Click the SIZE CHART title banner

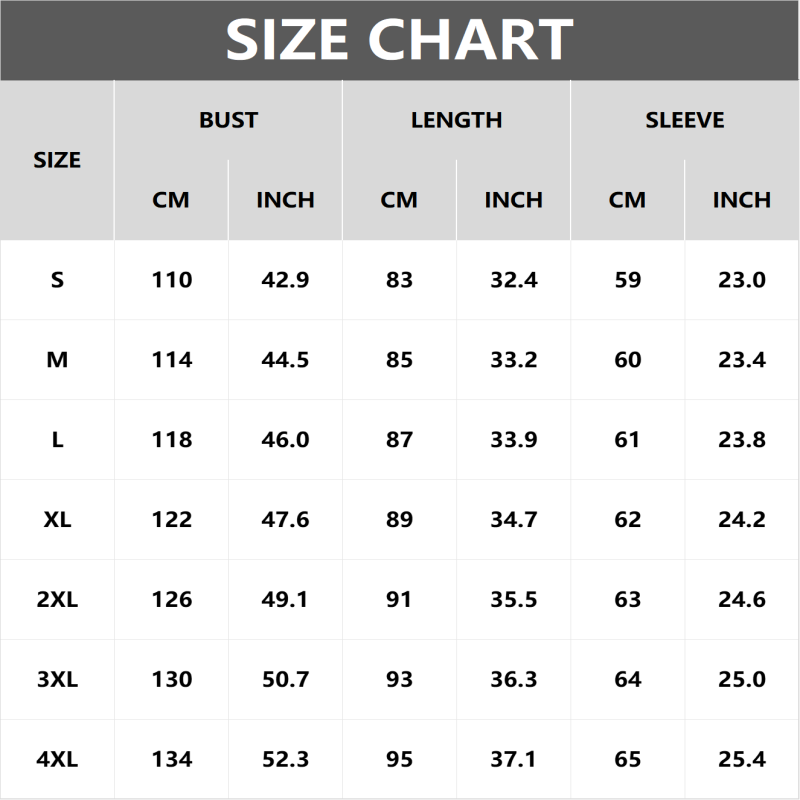[x=400, y=40]
